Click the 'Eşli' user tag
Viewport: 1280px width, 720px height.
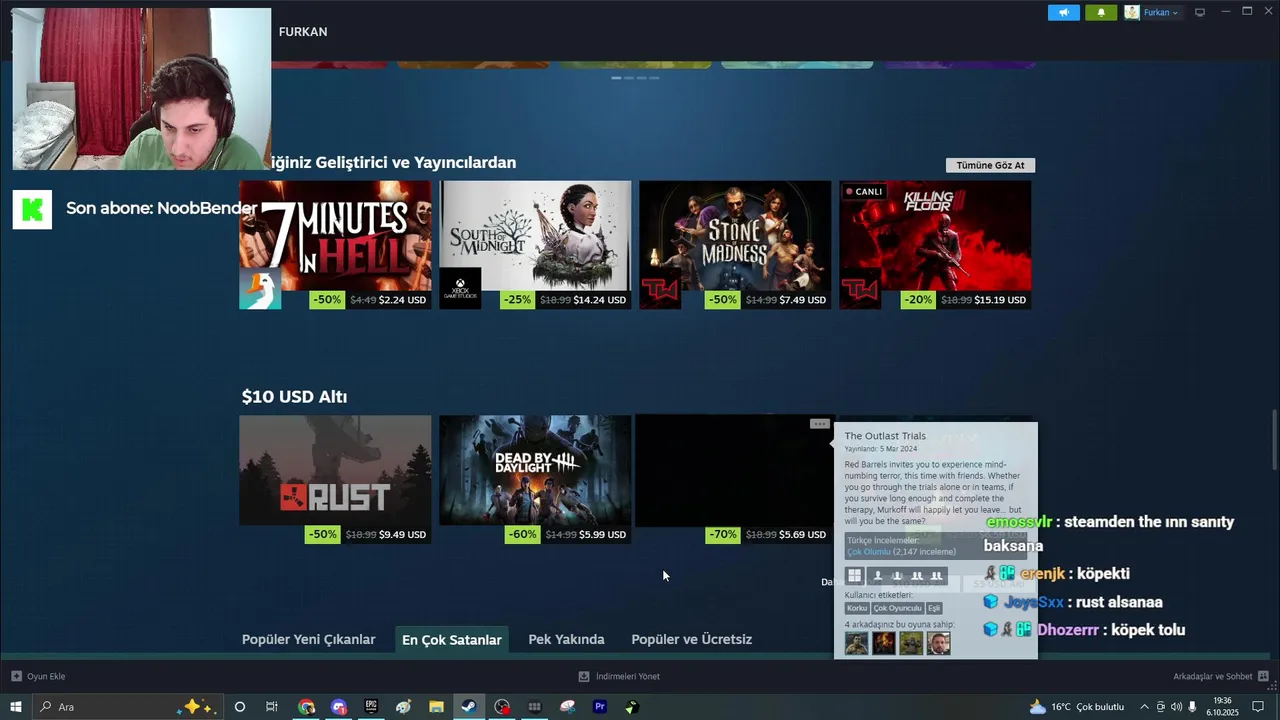(x=934, y=608)
